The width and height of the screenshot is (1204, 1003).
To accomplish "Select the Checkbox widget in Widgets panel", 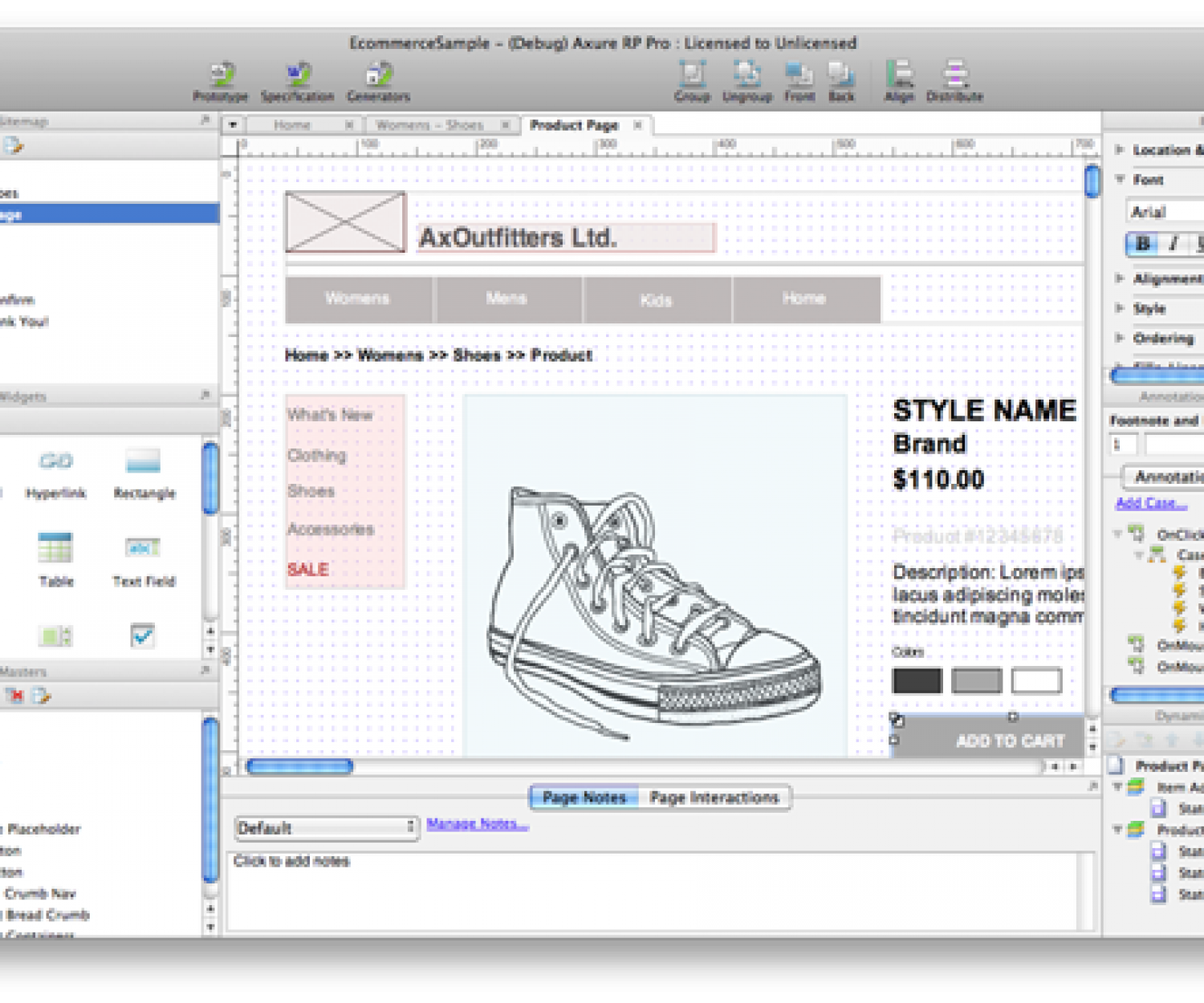I will pos(142,636).
